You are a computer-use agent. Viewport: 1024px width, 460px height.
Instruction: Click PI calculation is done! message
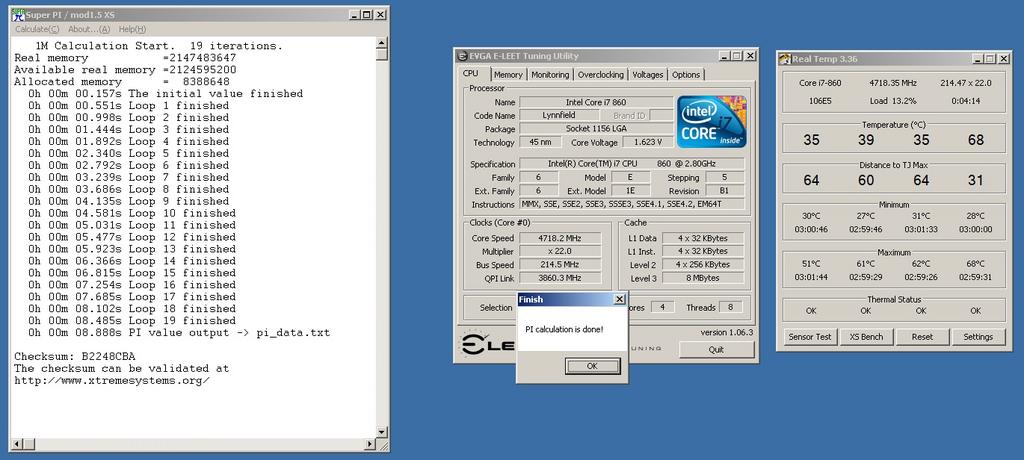coord(564,329)
